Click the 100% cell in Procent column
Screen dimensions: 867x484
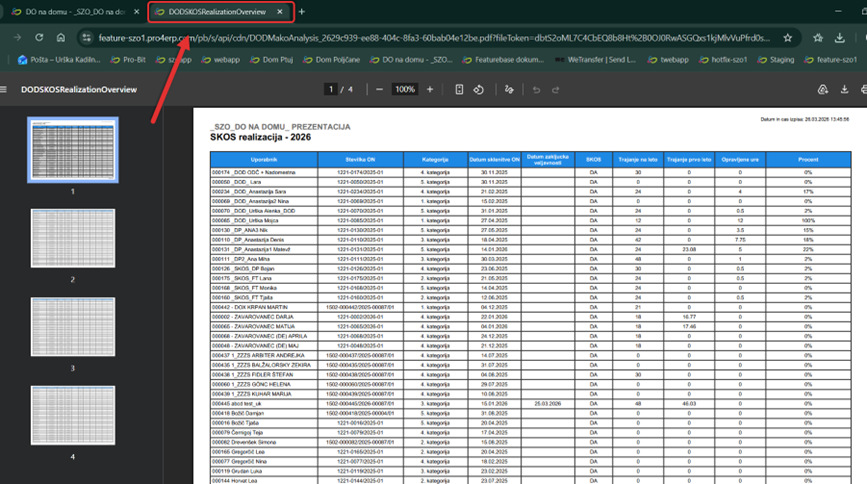coord(808,221)
